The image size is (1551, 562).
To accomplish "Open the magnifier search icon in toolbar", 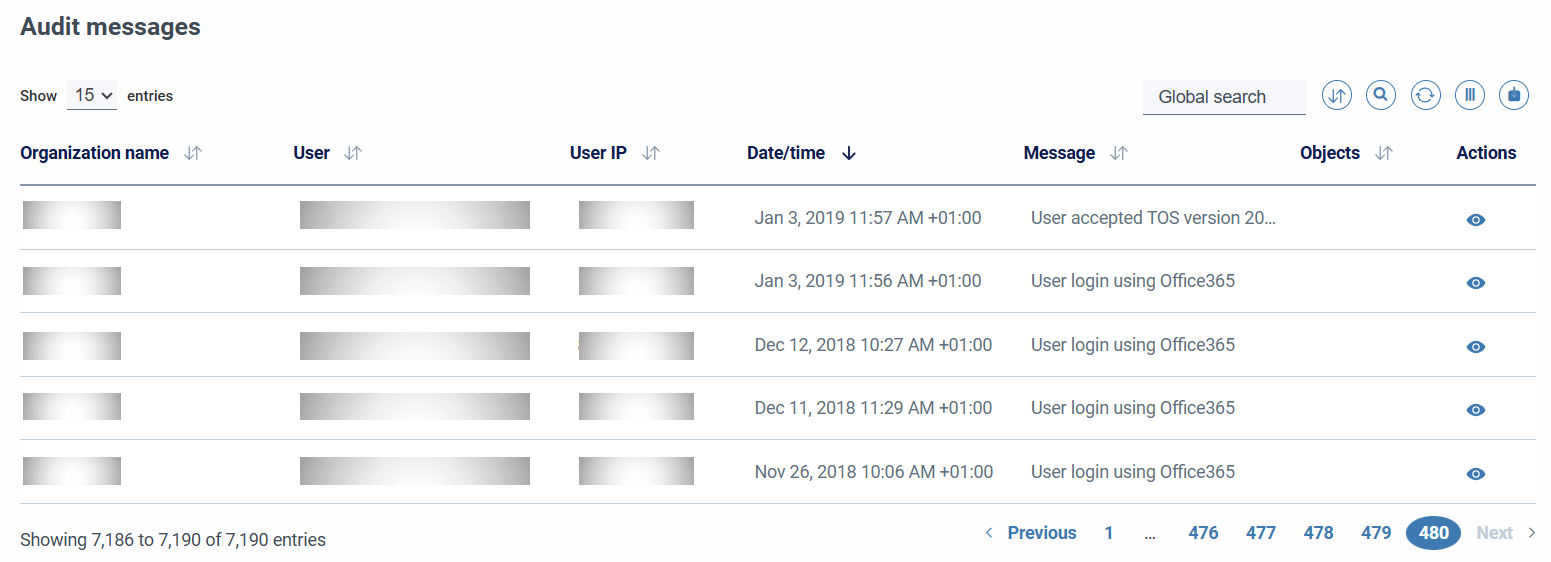I will click(x=1381, y=96).
